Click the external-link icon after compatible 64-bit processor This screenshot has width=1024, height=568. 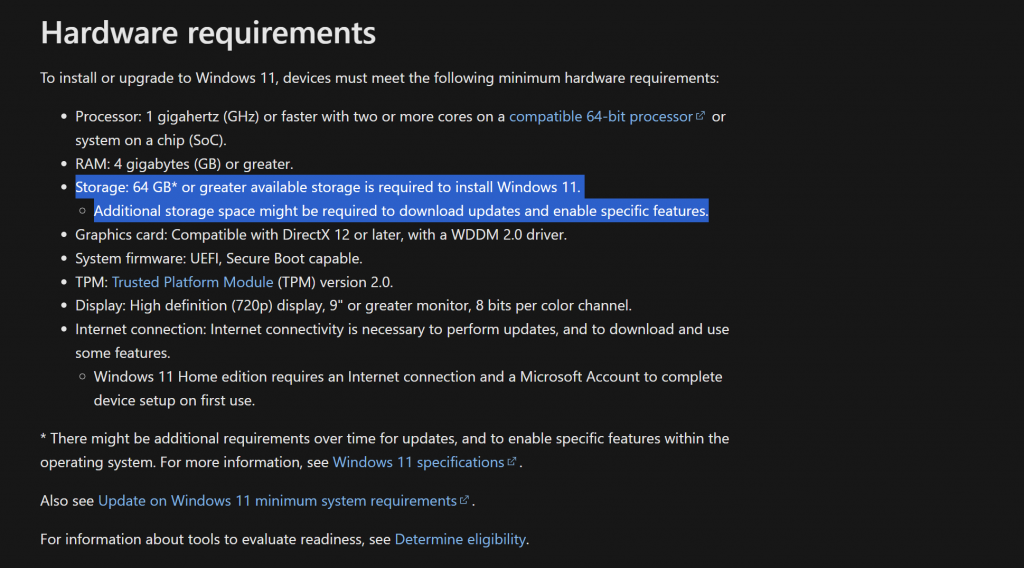(701, 117)
